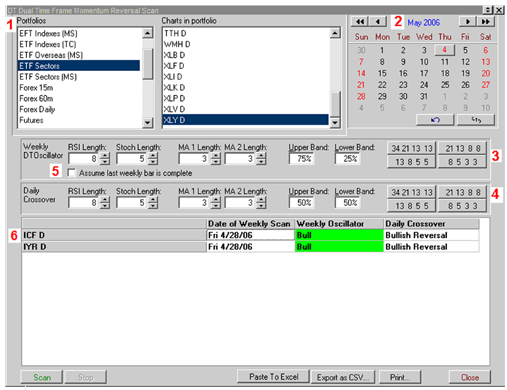Click Daily Stoch Length spinner arrows
This screenshot has height=390, width=507.
point(153,203)
